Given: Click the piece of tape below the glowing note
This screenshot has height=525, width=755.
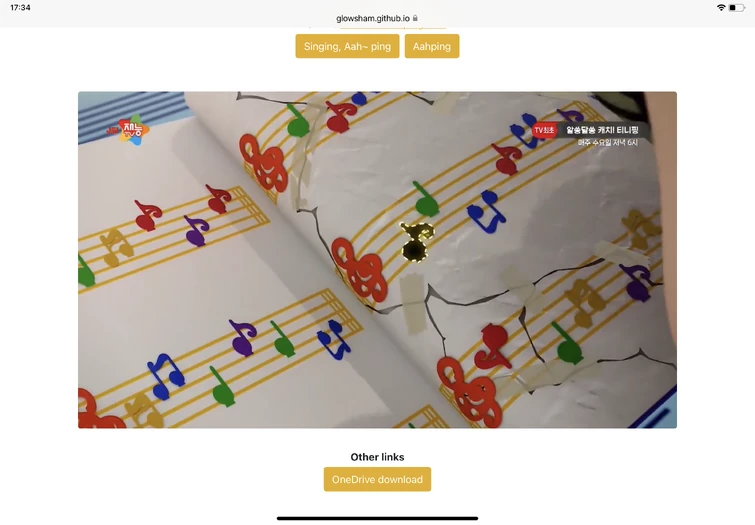Looking at the screenshot, I should [413, 303].
